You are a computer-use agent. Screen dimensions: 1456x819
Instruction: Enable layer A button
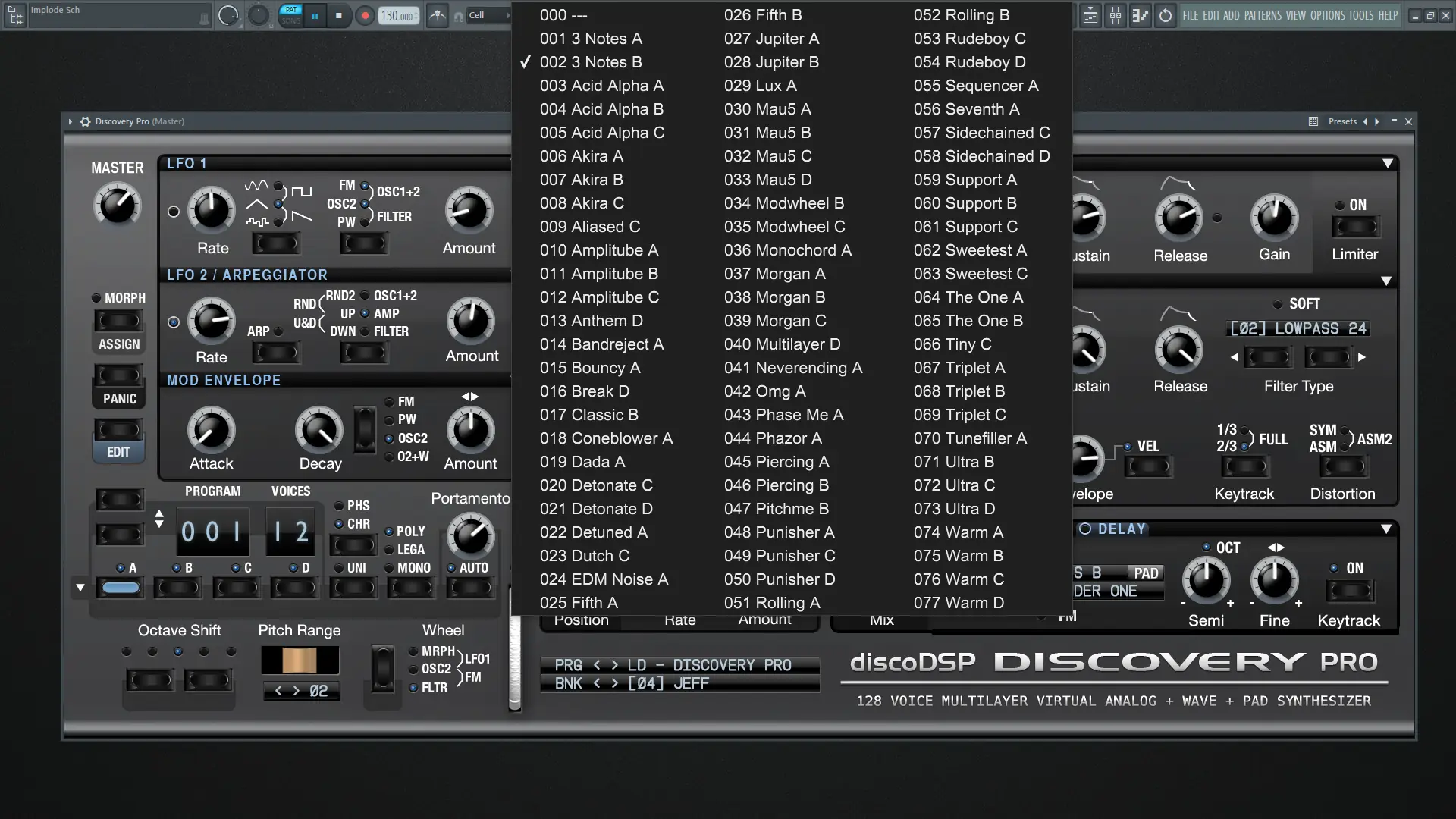click(121, 588)
